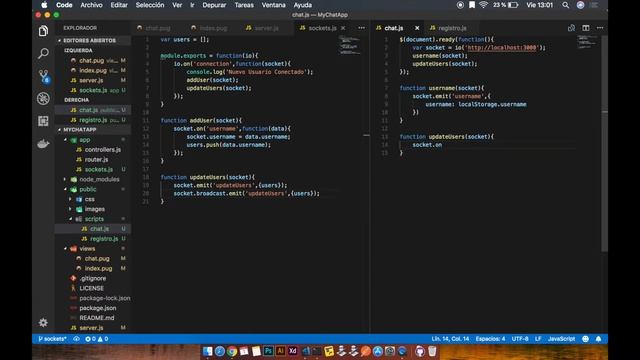640x360 pixels.
Task: Click line and column indicator in status bar
Action: (450, 339)
